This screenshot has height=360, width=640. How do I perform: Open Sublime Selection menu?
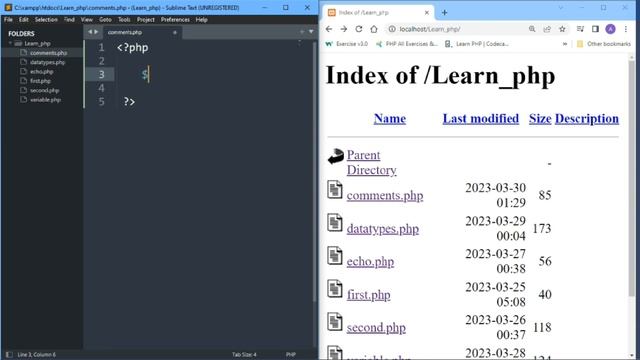coord(46,20)
